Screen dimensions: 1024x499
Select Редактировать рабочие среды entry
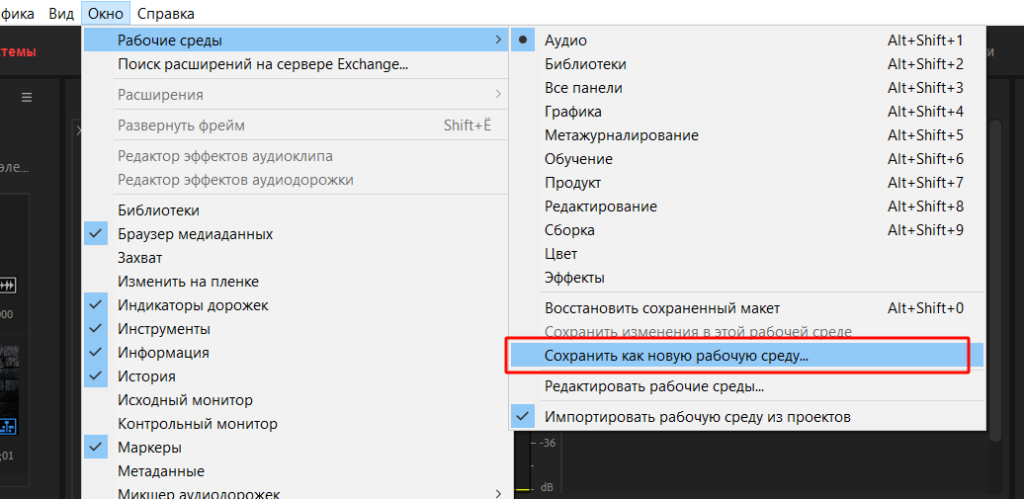point(654,386)
